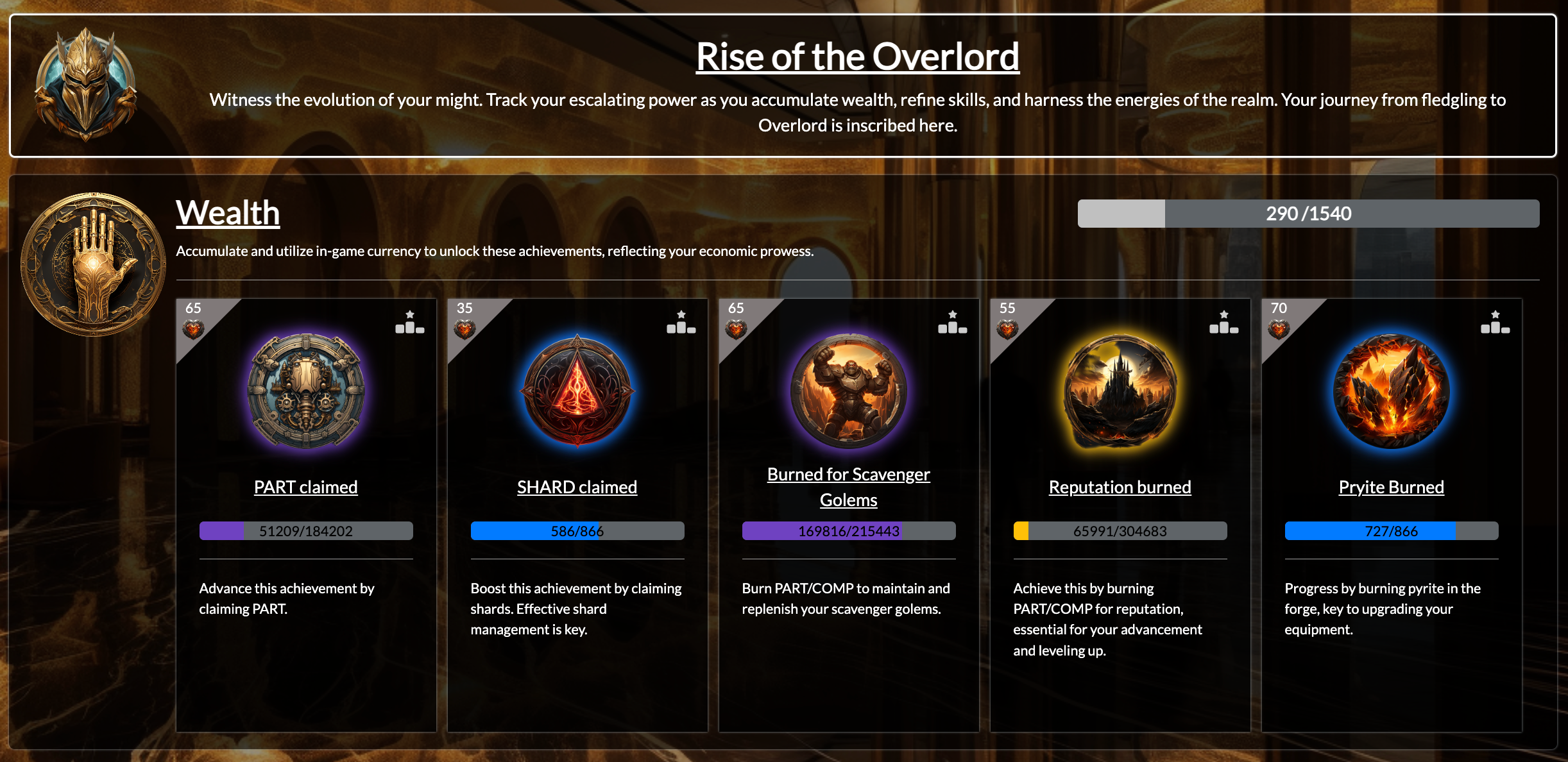The width and height of the screenshot is (1568, 762).
Task: Click the Overlord helmet emblem
Action: tap(86, 85)
